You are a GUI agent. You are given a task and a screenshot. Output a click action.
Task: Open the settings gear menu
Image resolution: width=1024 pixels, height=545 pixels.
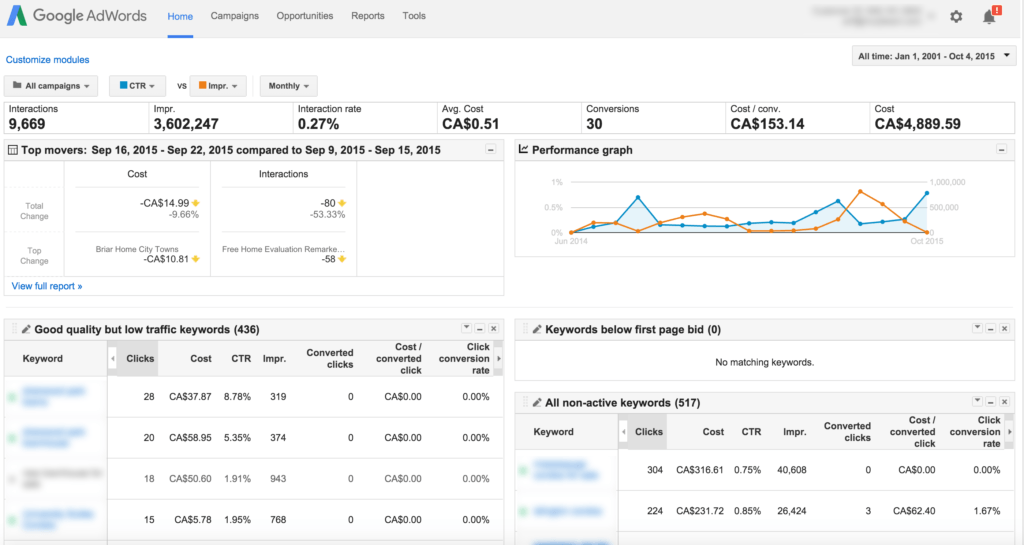(956, 17)
